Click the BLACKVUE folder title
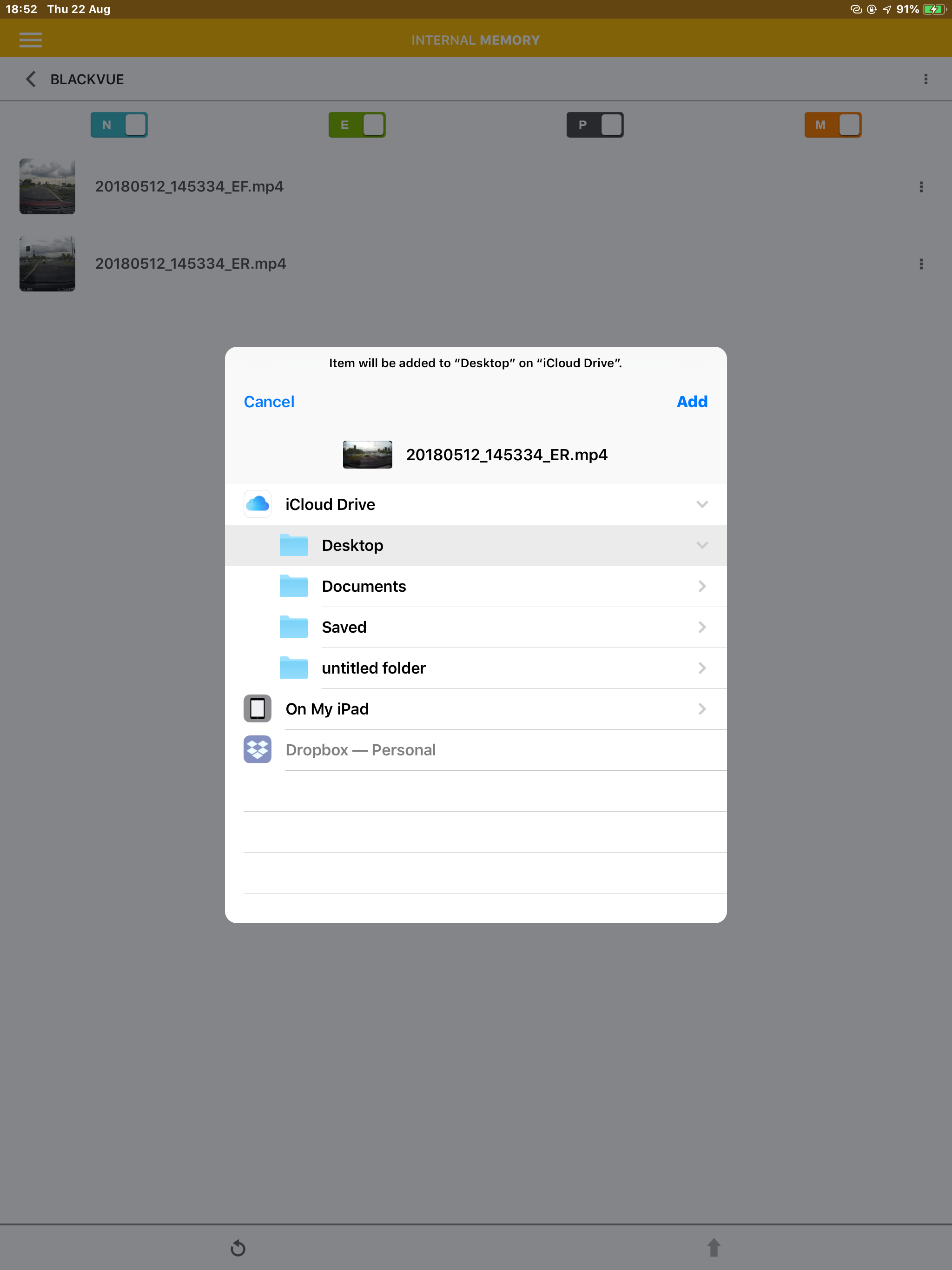The image size is (952, 1270). point(87,79)
